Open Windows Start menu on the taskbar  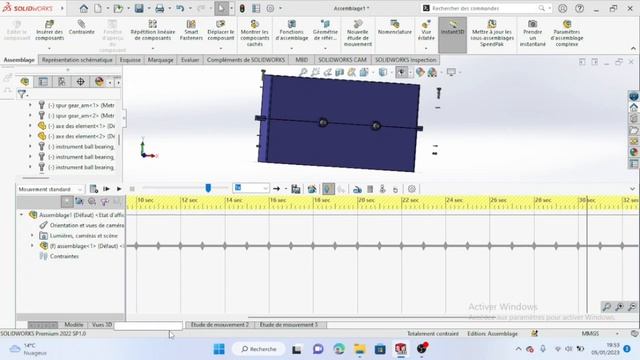tap(219, 349)
